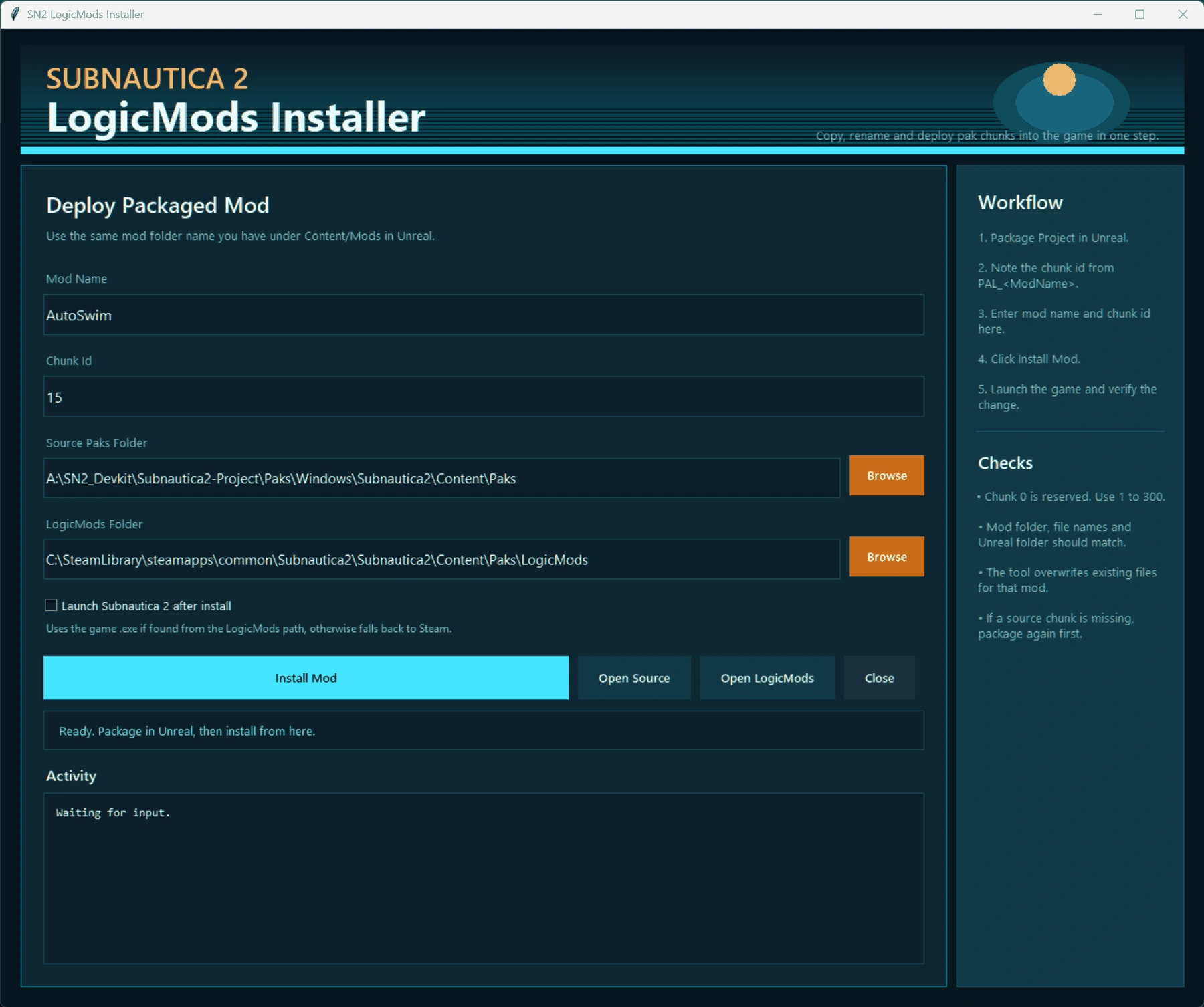Click the 'LogicMods Folder' label
This screenshot has height=1007, width=1204.
(94, 524)
